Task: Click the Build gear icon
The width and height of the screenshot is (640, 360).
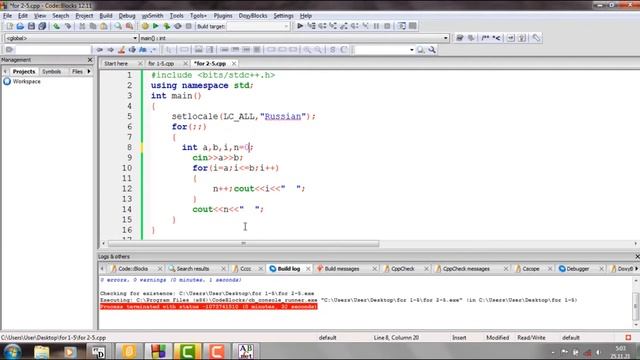Action: (x=145, y=26)
